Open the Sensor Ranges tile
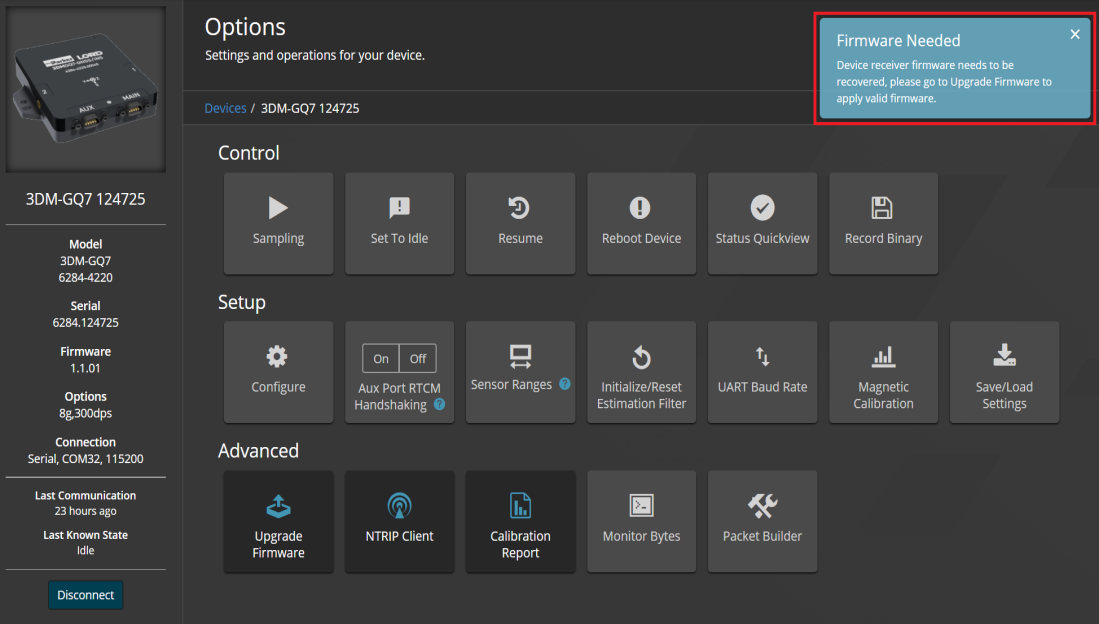This screenshot has width=1099, height=624. pos(520,372)
